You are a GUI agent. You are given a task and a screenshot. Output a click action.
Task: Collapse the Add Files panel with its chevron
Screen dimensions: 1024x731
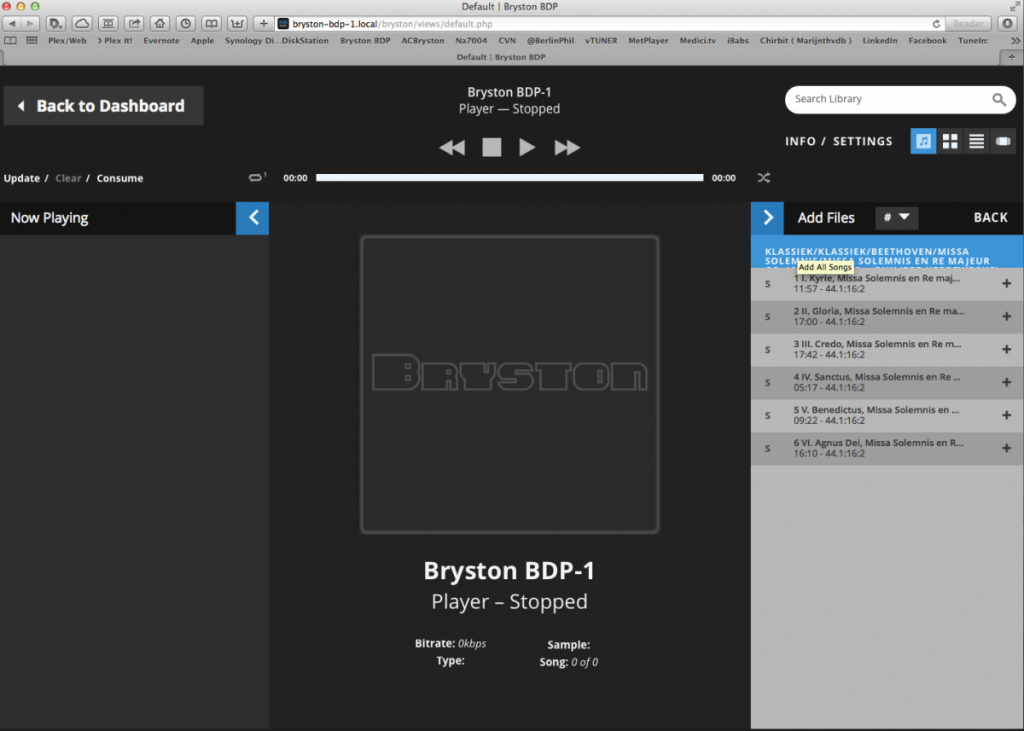pos(767,218)
